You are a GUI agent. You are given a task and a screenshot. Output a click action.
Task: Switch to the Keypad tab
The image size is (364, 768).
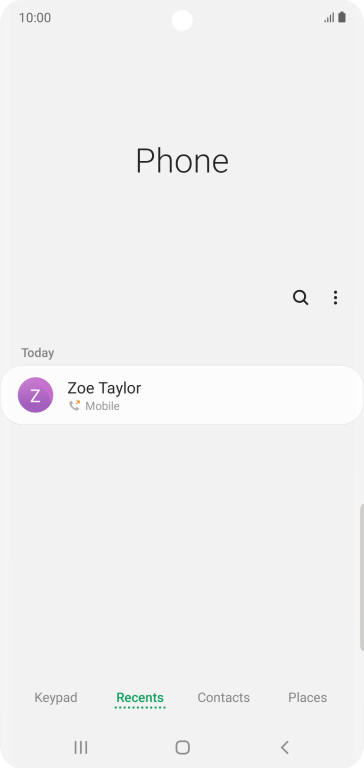[x=56, y=697]
